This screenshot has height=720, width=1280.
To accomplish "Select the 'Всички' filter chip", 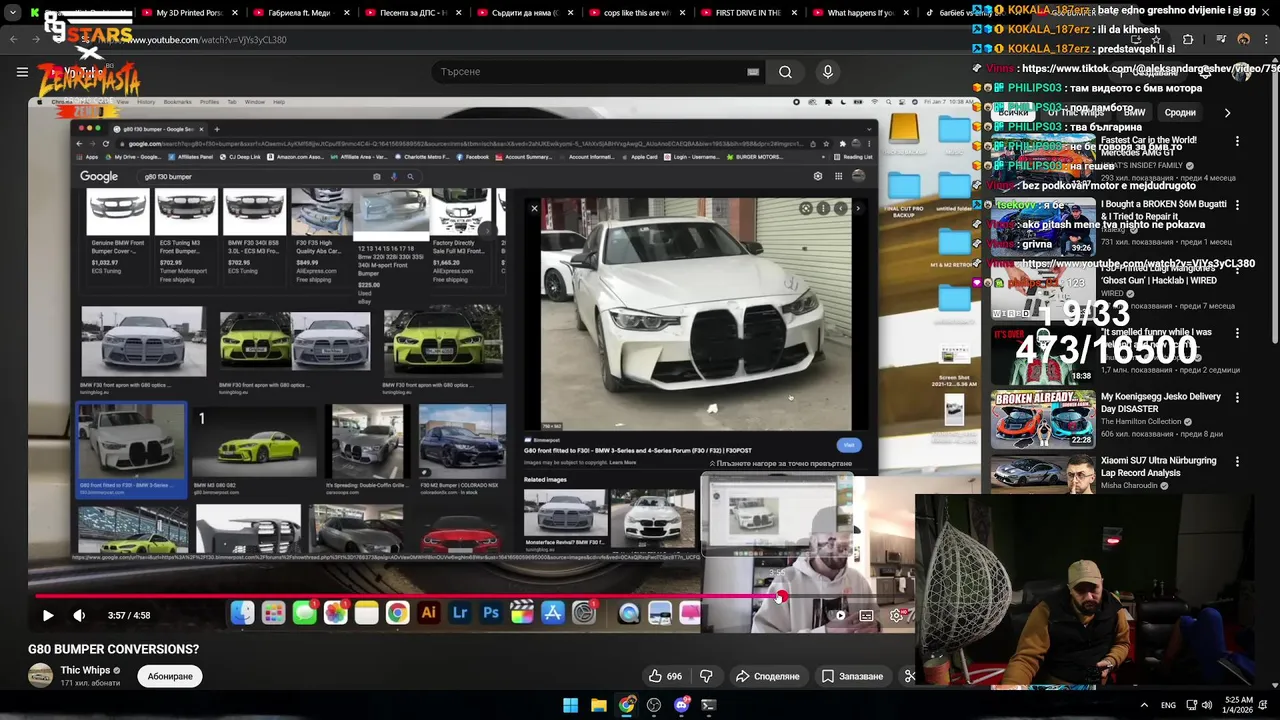I will [1012, 113].
